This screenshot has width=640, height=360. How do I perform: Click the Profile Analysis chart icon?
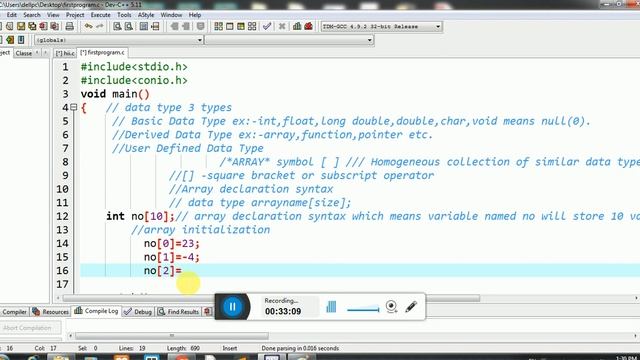(x=297, y=27)
